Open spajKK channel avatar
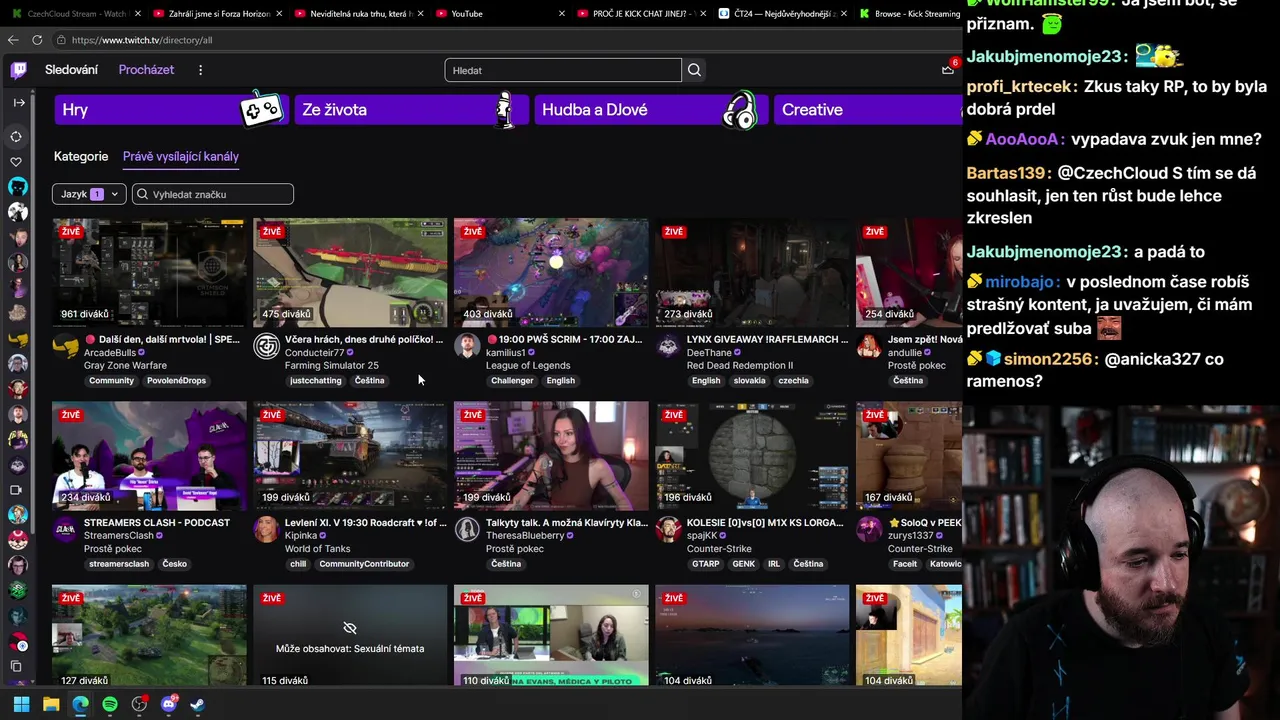1280x720 pixels. click(668, 530)
